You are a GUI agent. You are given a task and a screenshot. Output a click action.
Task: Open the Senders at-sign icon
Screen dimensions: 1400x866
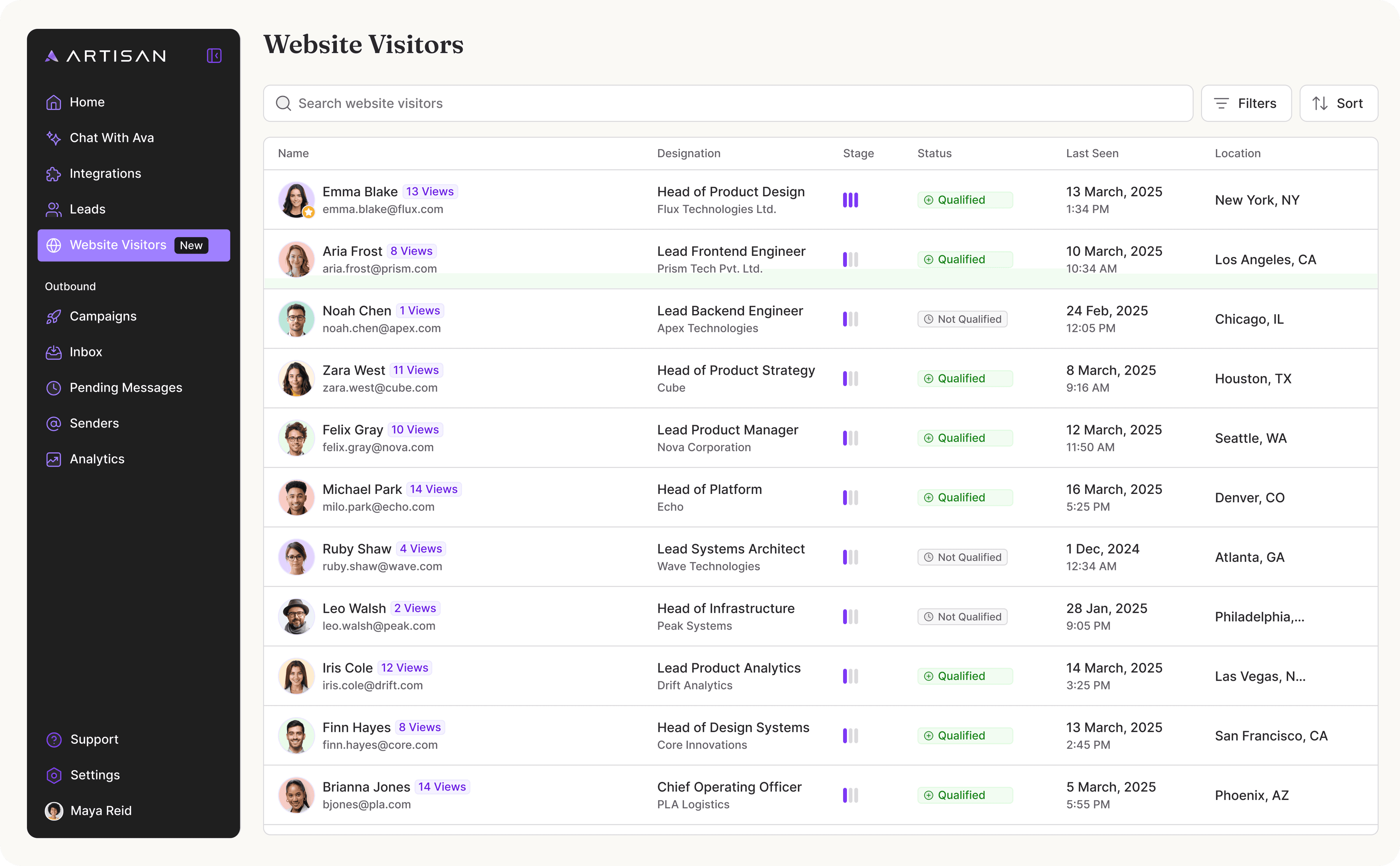point(53,424)
